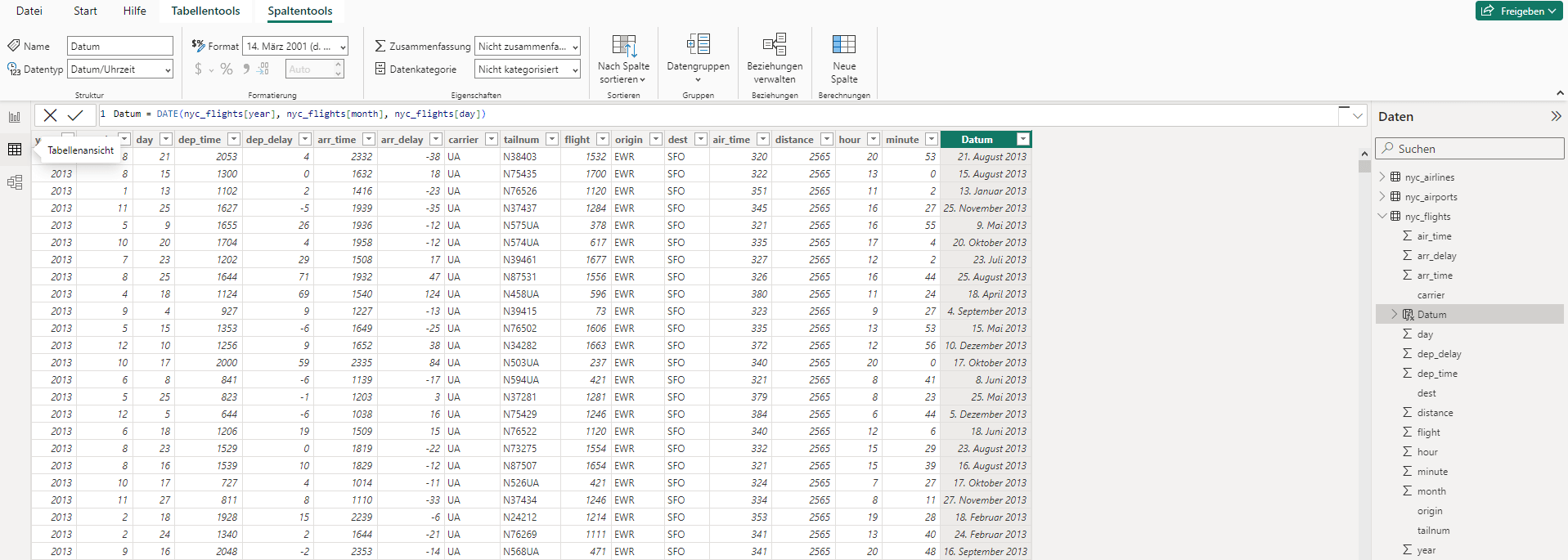Viewport: 1568px width, 560px height.
Task: Collapse the ribbon with the chevron
Action: pyautogui.click(x=1560, y=93)
